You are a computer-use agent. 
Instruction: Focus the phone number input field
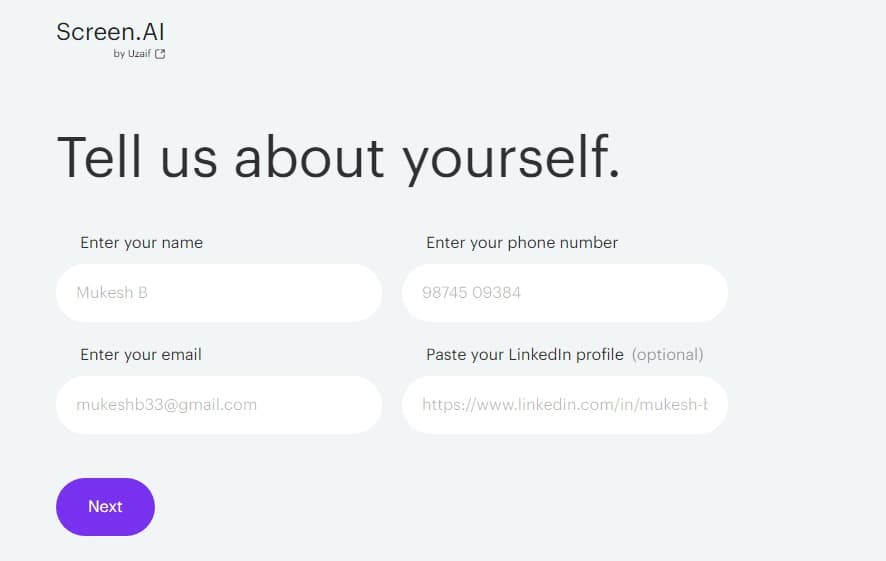coord(564,293)
